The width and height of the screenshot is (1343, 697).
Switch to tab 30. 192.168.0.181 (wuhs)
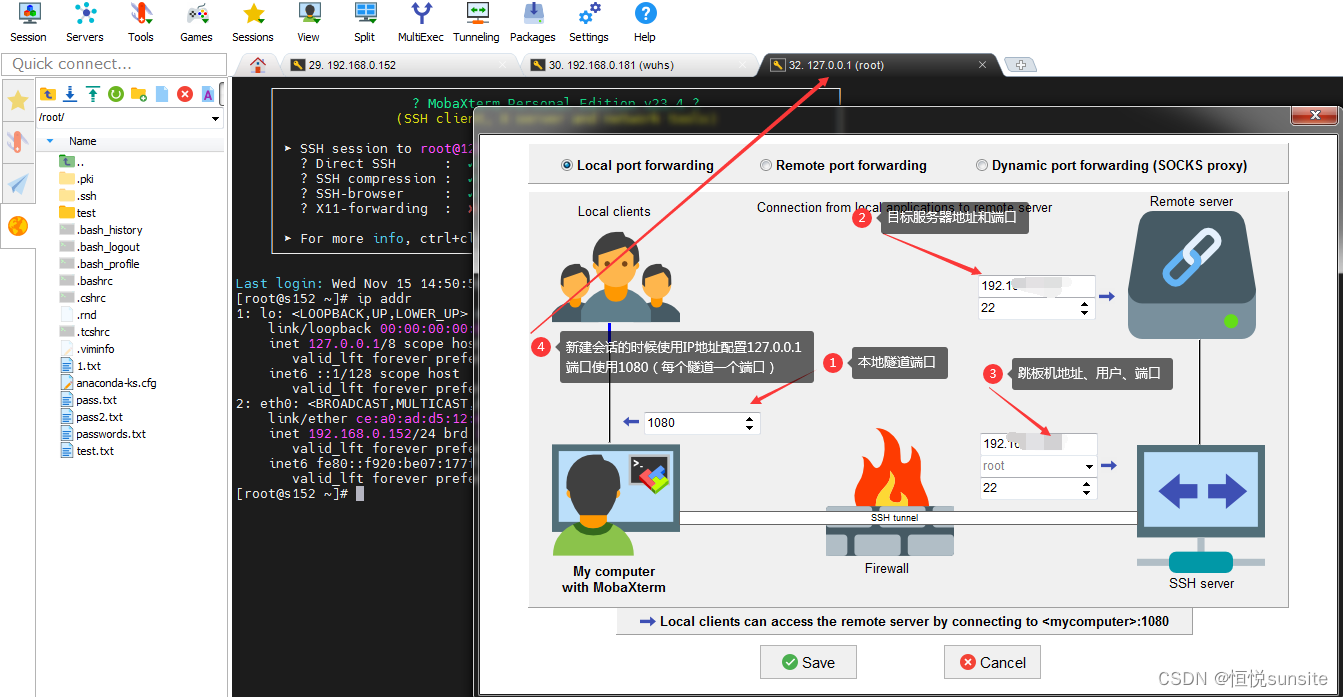[638, 65]
